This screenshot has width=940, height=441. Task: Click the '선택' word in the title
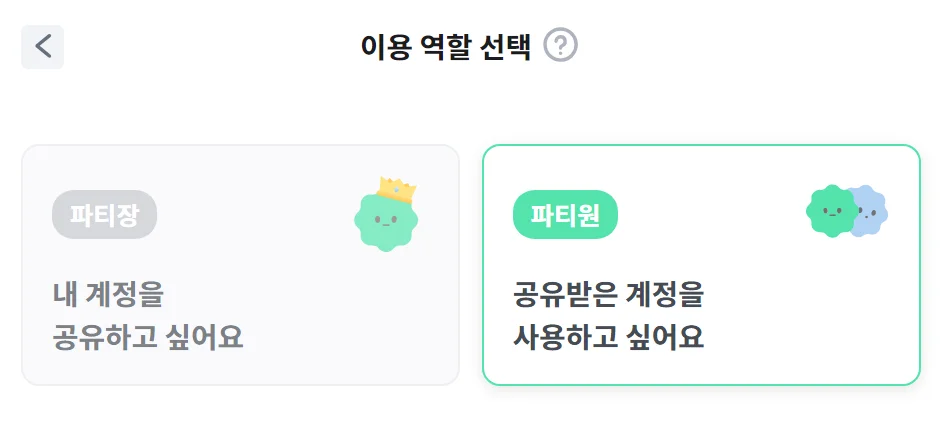(505, 47)
